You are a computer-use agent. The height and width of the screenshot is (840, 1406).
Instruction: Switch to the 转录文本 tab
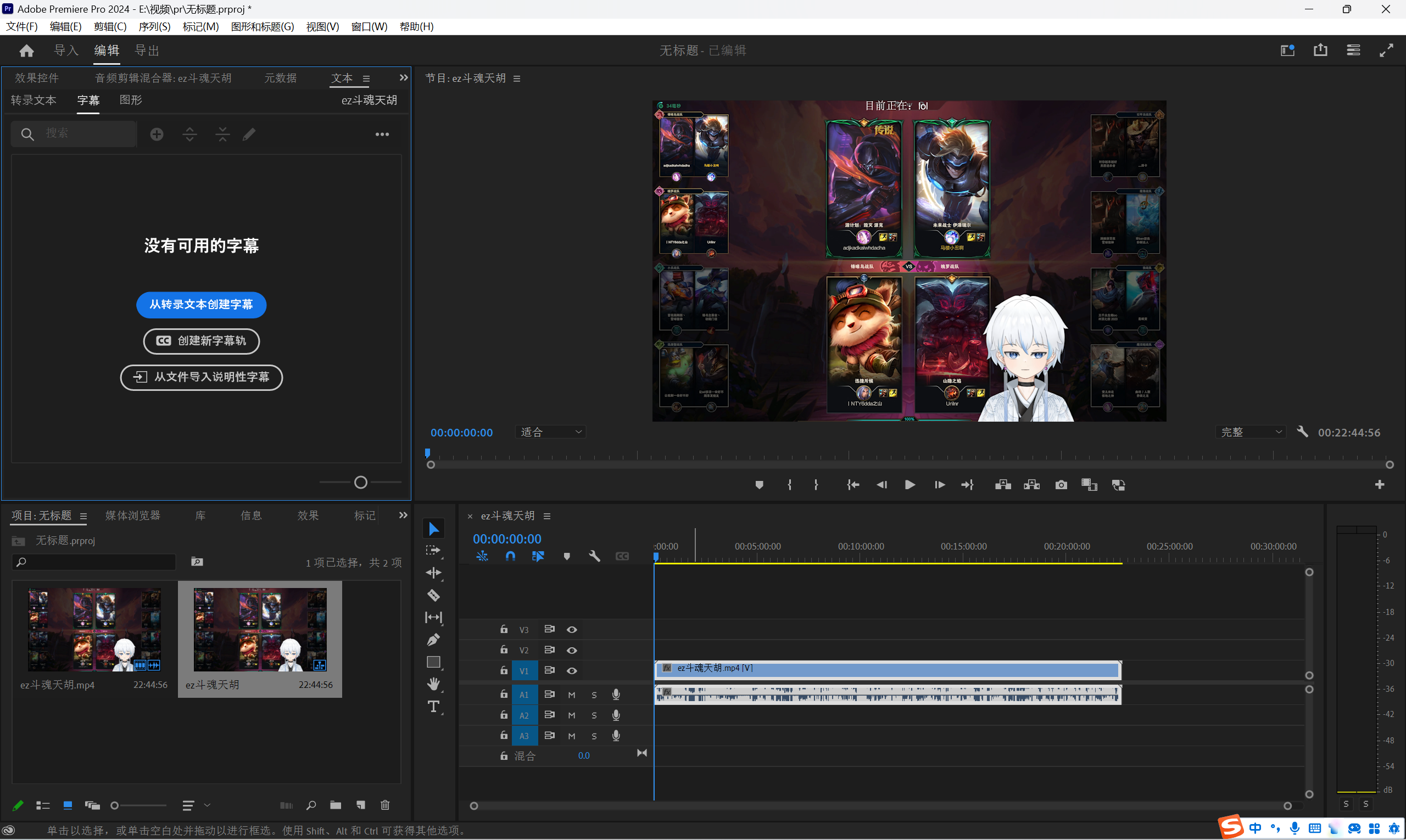[34, 100]
